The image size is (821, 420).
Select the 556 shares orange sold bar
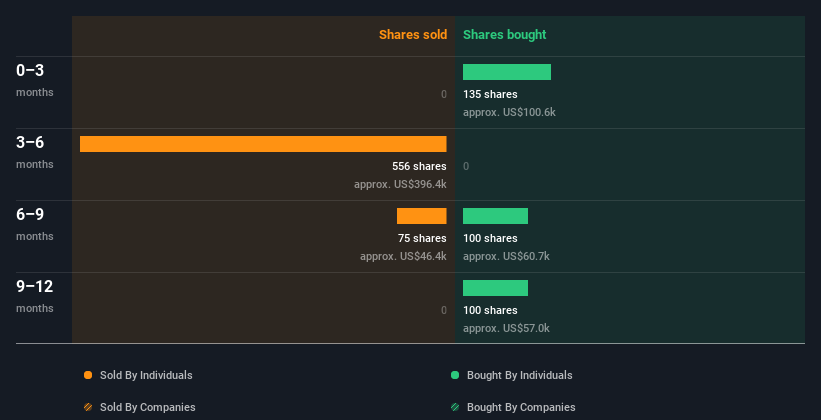click(x=263, y=144)
